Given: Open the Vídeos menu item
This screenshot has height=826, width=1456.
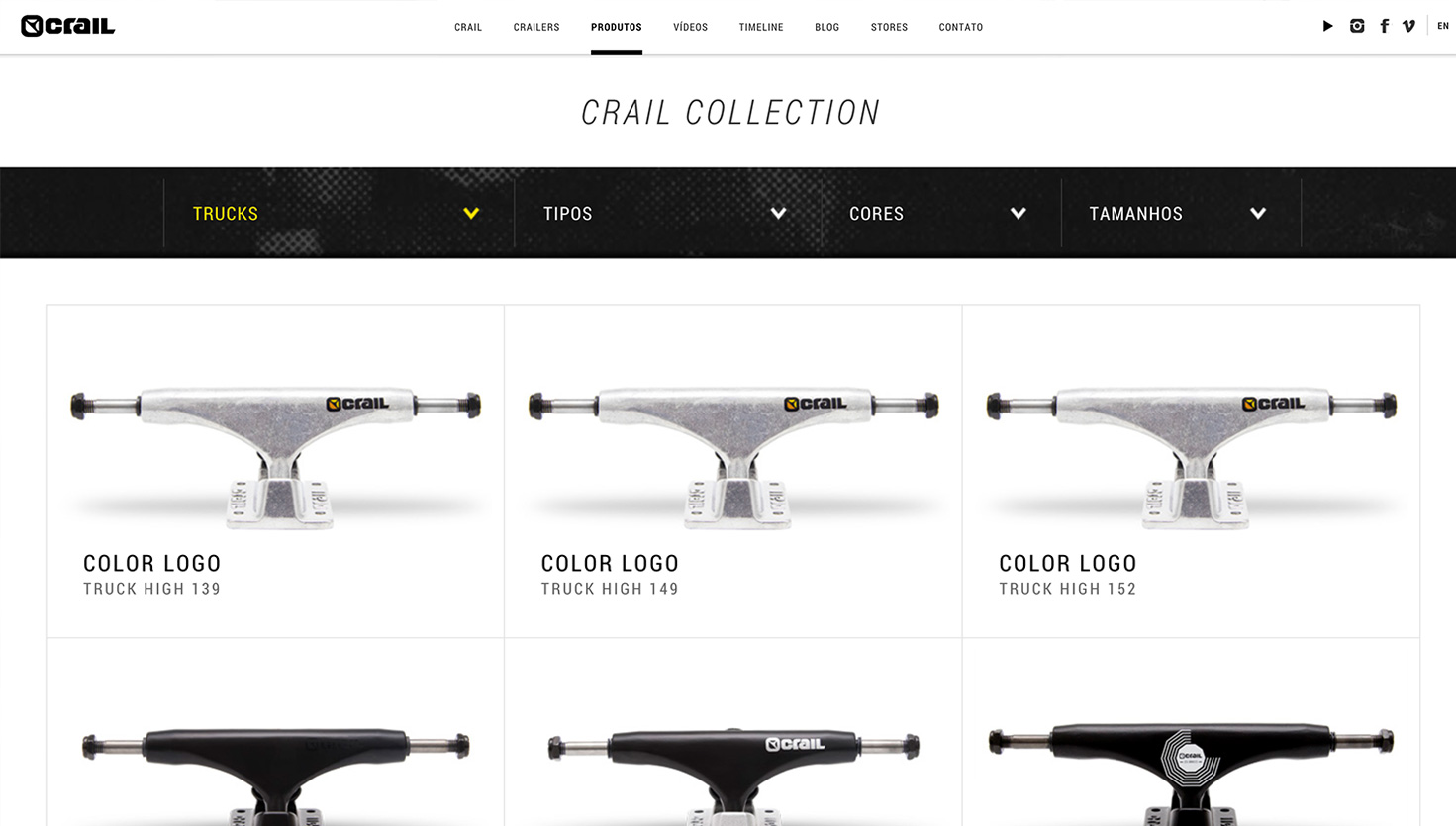Looking at the screenshot, I should pyautogui.click(x=690, y=27).
